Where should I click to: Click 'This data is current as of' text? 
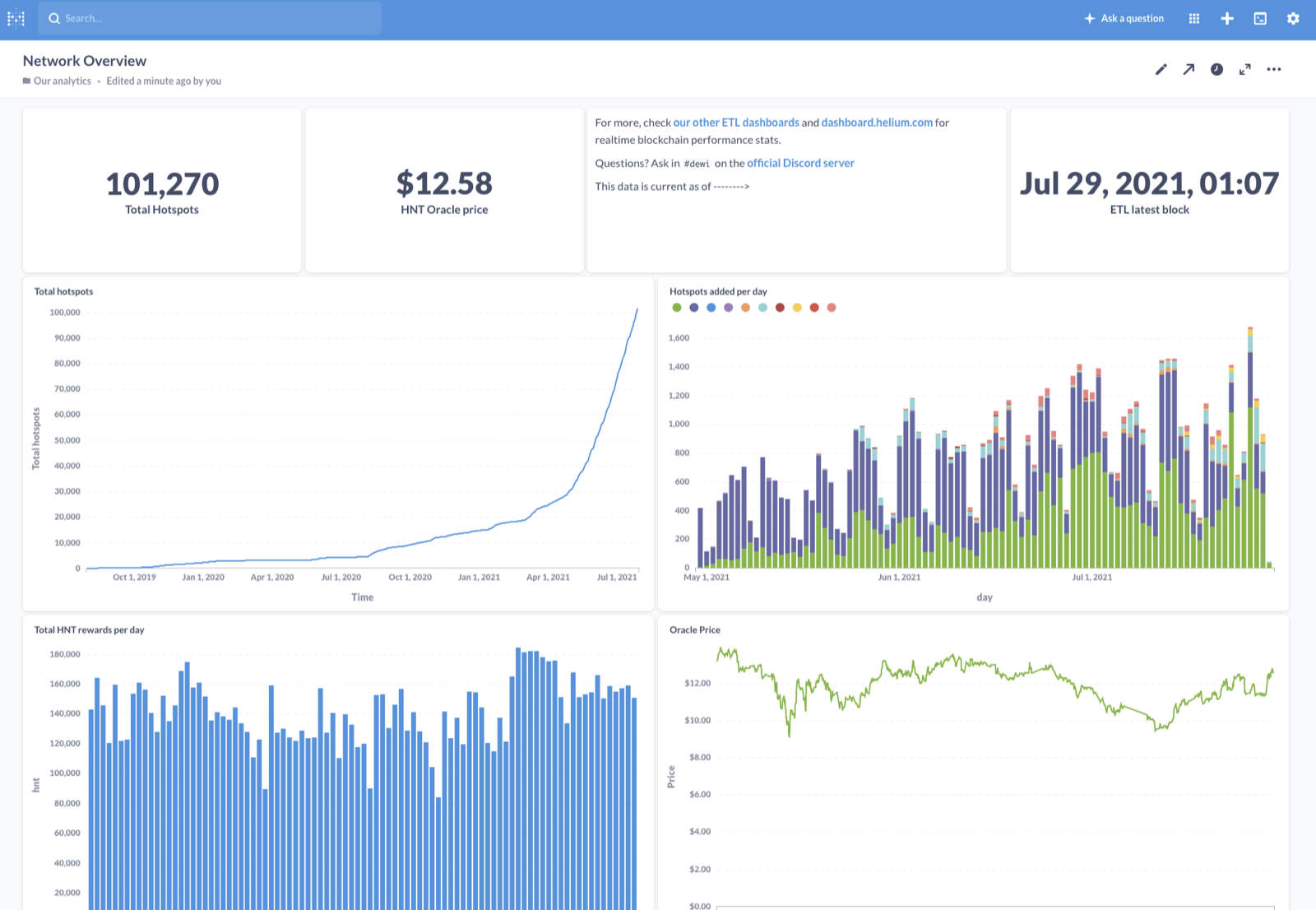653,187
